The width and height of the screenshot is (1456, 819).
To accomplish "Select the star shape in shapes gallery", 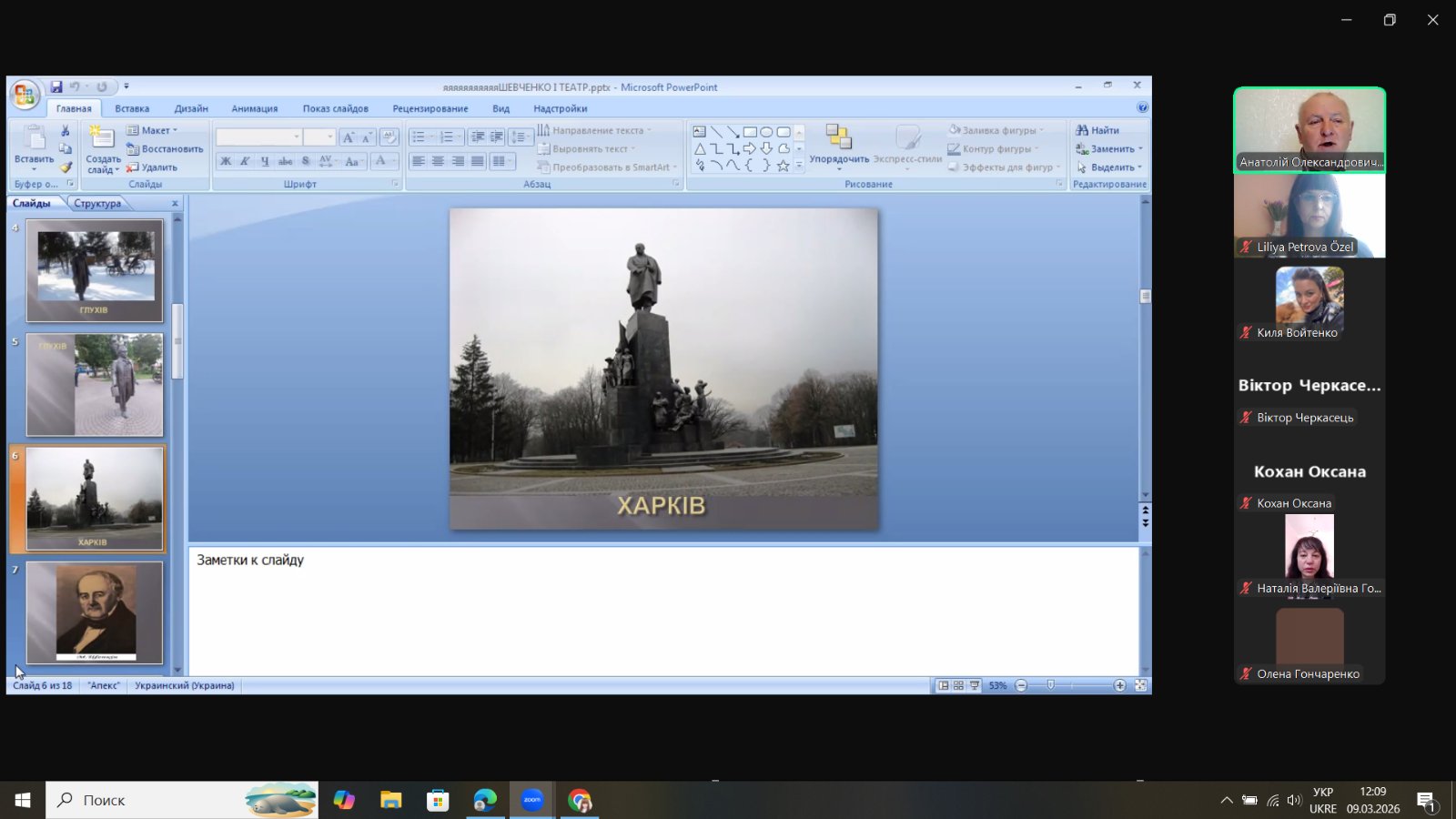I will click(783, 166).
